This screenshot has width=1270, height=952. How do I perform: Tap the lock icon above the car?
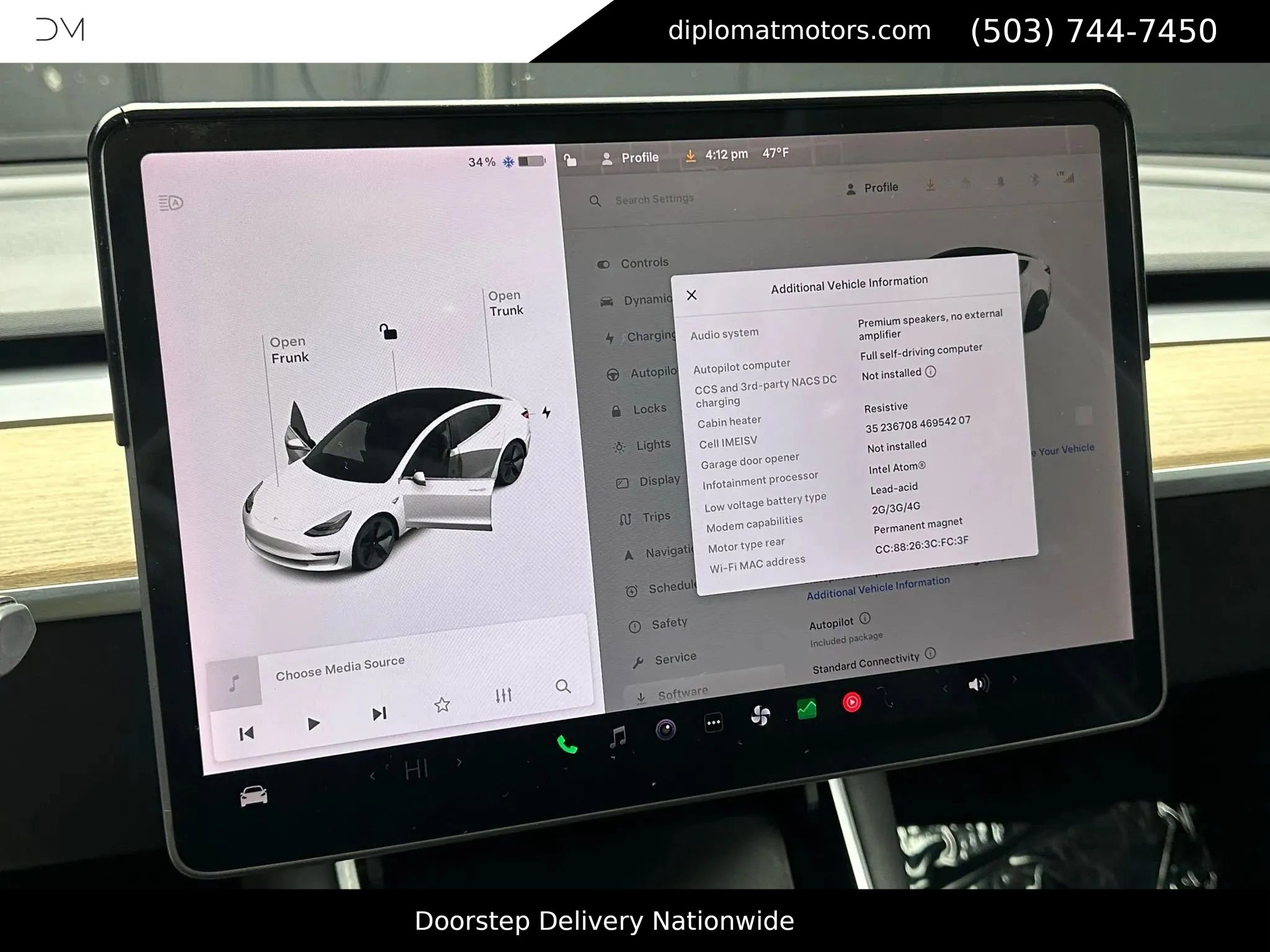(389, 333)
